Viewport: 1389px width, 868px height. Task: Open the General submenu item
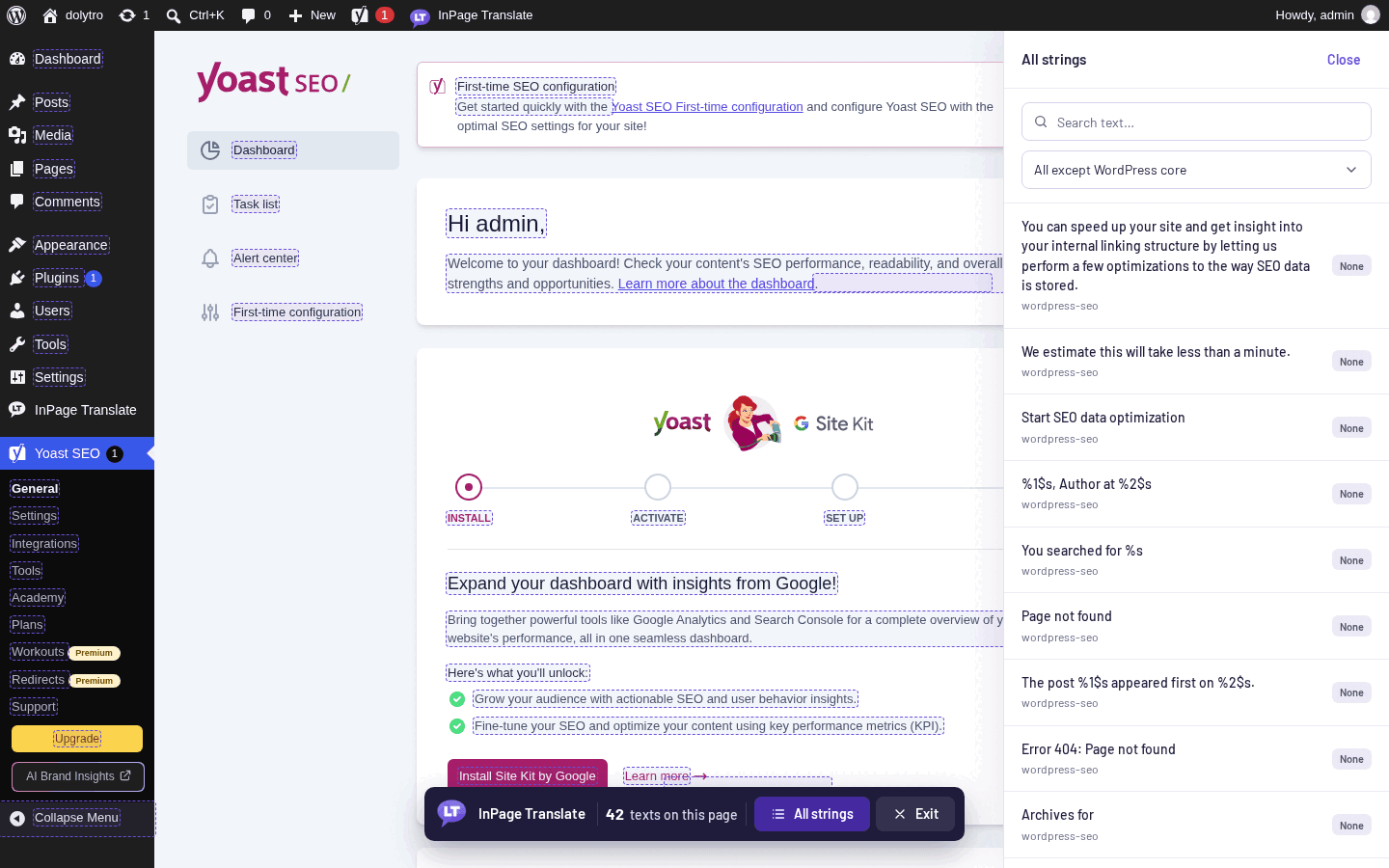click(36, 489)
